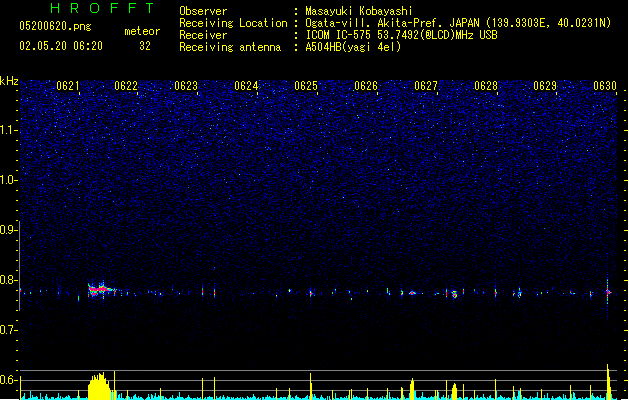Screen dimensions: 629x400
Task: Click the 0.9 kHz axis label
Action: 8,230
